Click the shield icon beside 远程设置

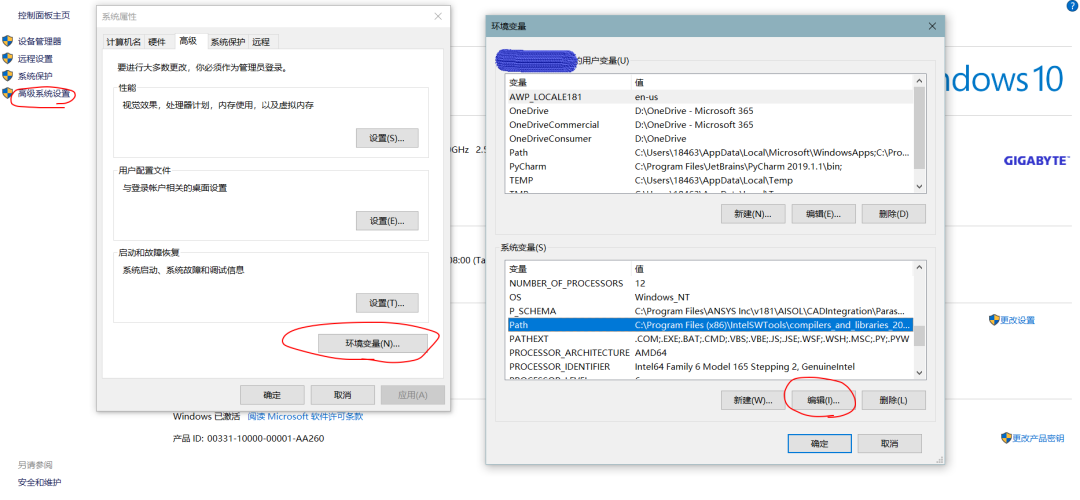(8, 59)
